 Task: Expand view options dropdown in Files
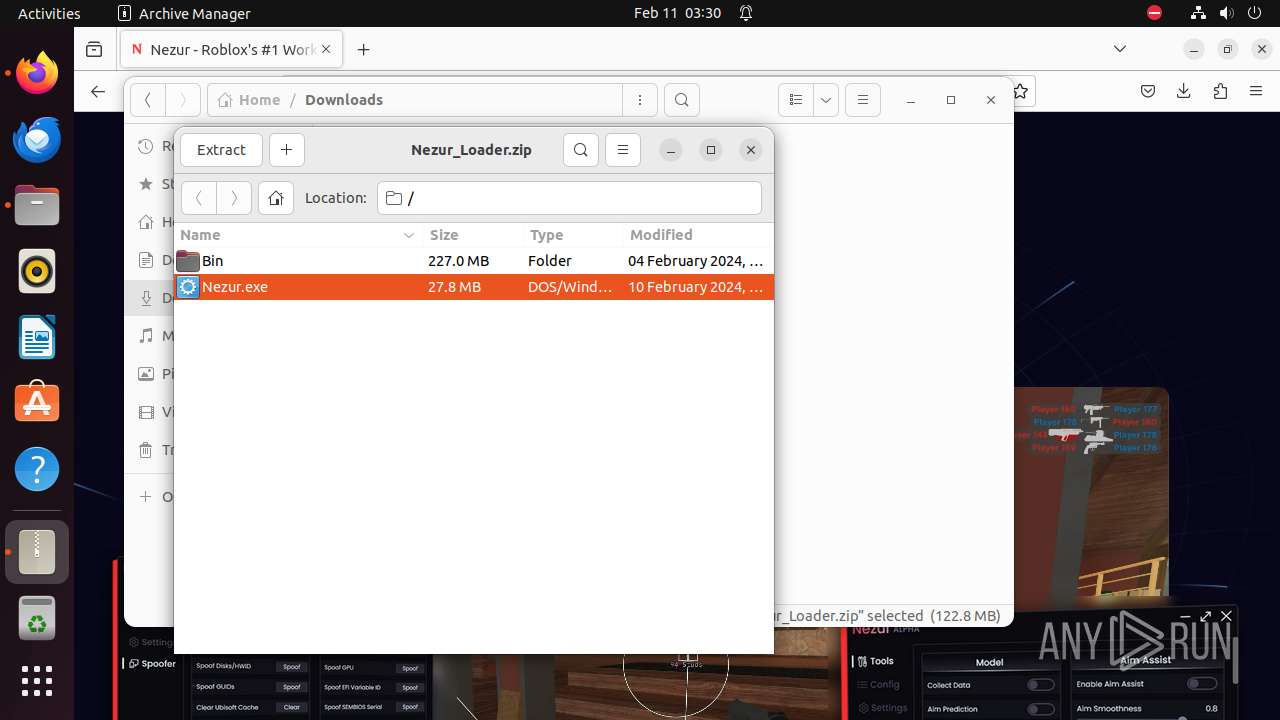pyautogui.click(x=826, y=100)
